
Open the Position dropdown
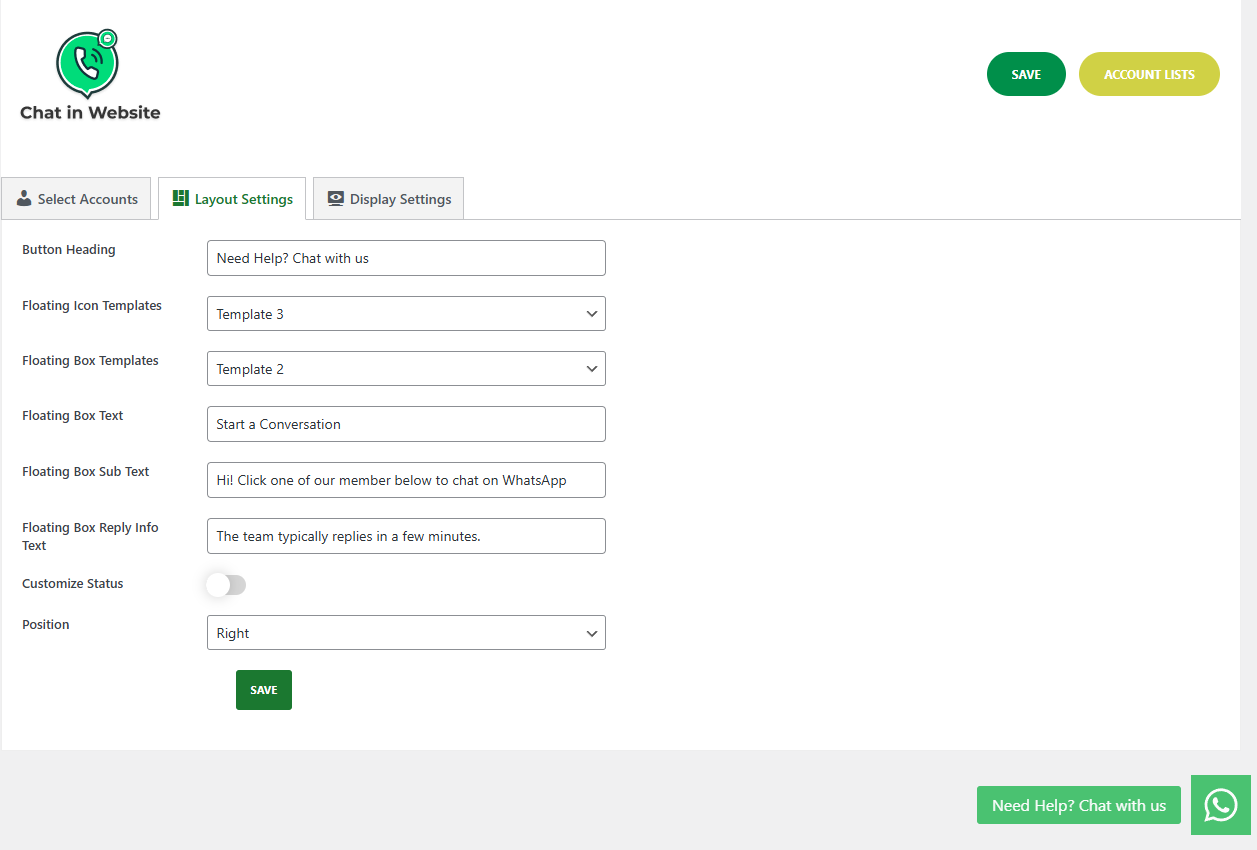pyautogui.click(x=406, y=632)
